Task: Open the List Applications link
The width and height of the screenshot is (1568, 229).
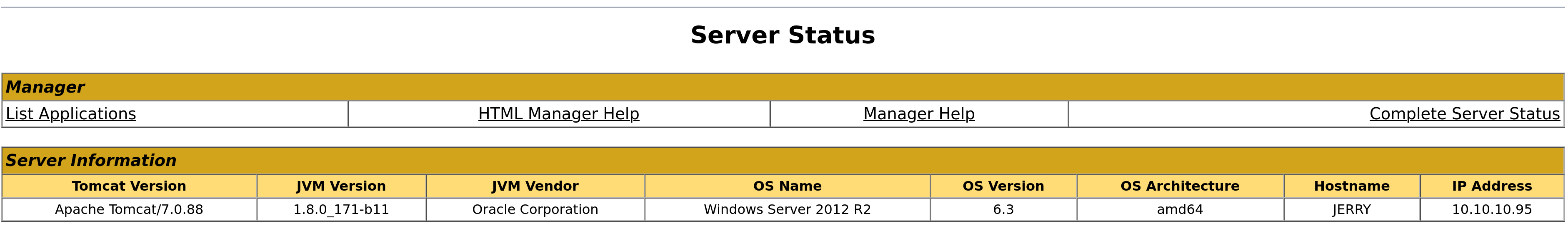Action: click(71, 114)
